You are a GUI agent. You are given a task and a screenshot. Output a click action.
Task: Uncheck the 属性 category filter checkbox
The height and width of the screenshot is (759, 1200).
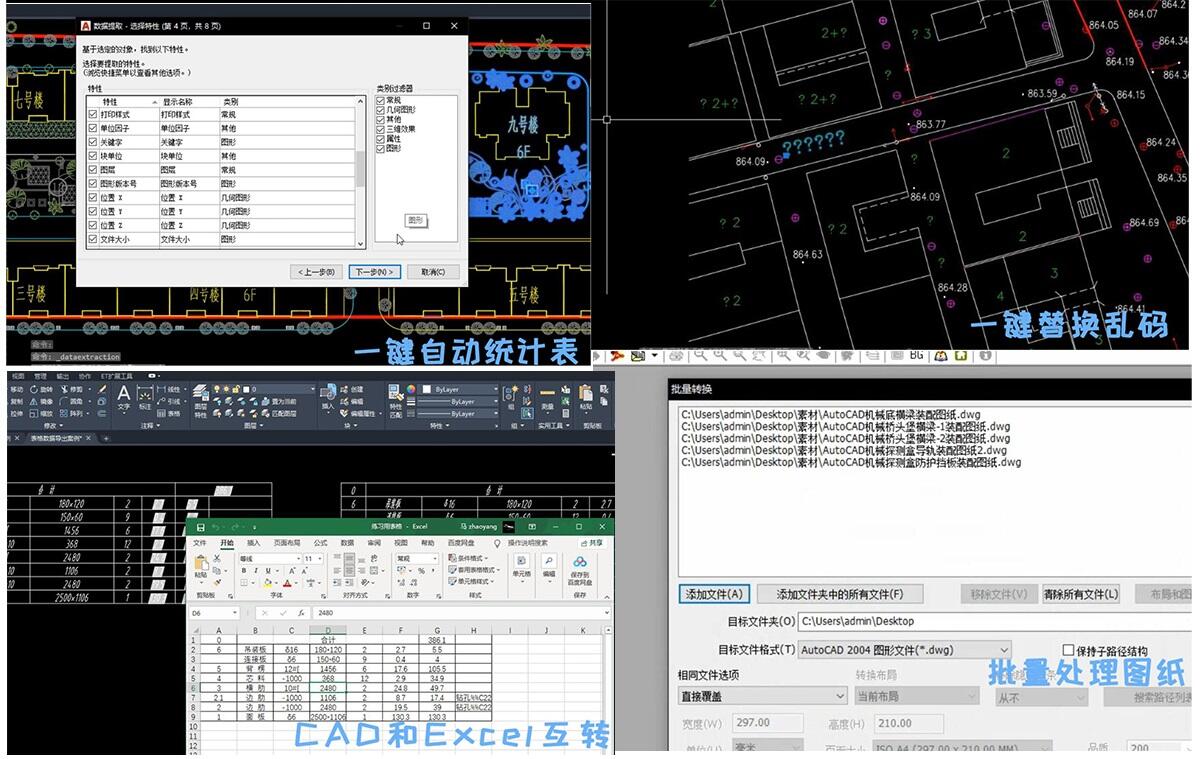pos(380,138)
